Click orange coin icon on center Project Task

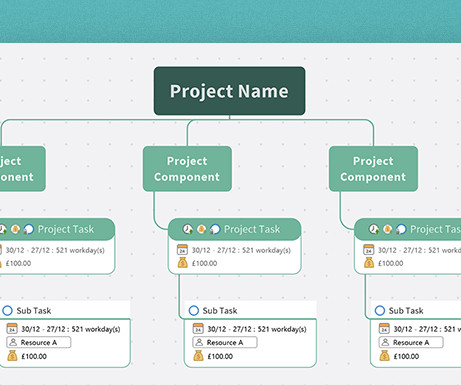point(201,229)
